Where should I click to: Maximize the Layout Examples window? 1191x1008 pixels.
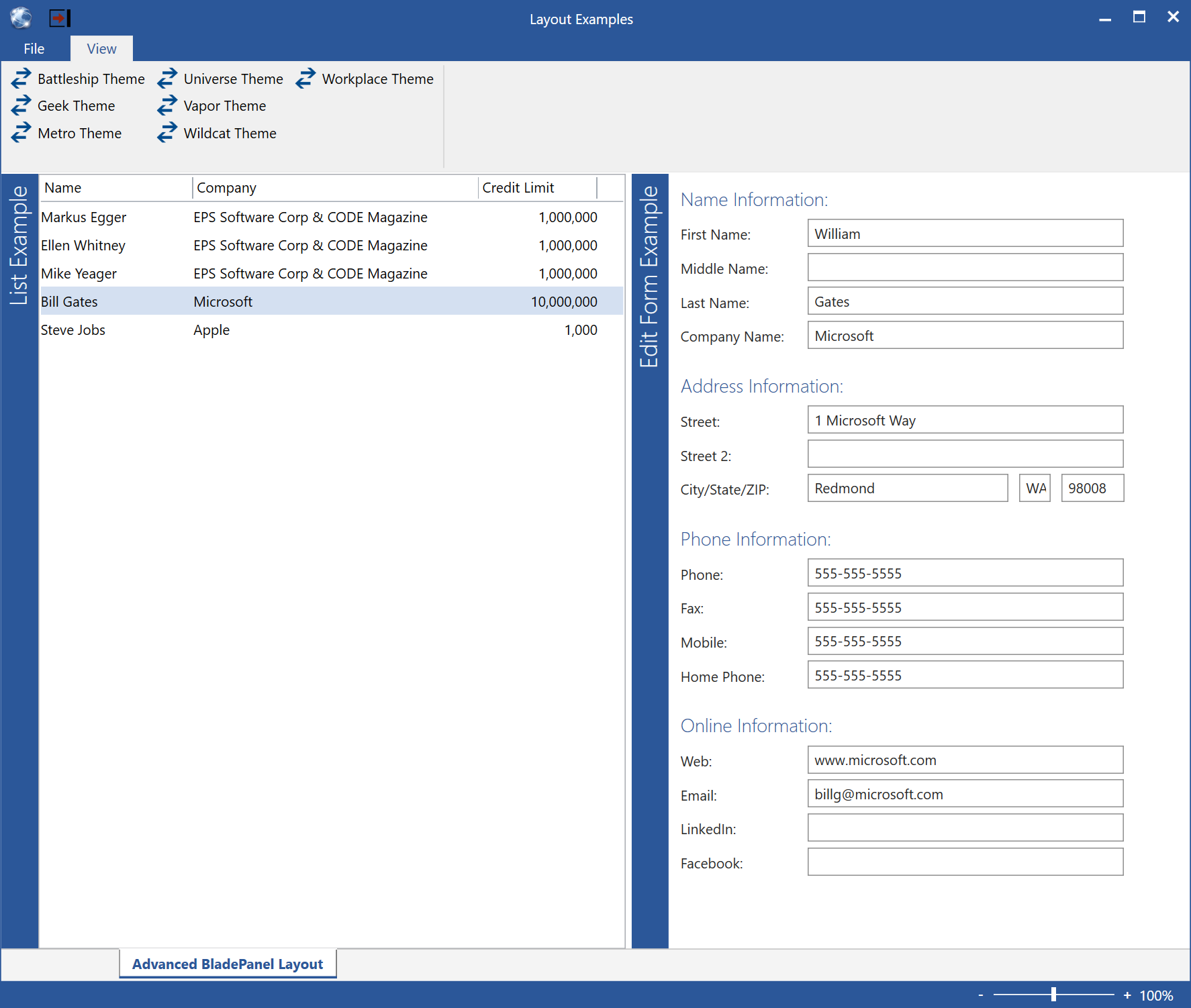tap(1139, 17)
